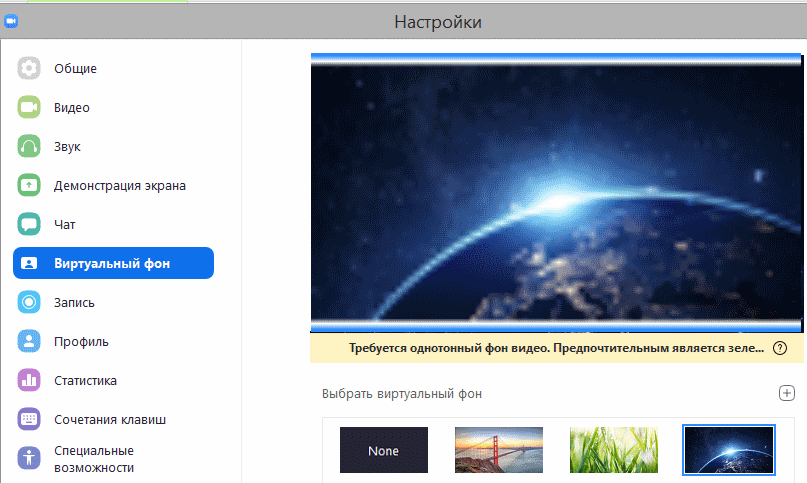
Task: Click the solid background requirement warning text
Action: (x=556, y=348)
